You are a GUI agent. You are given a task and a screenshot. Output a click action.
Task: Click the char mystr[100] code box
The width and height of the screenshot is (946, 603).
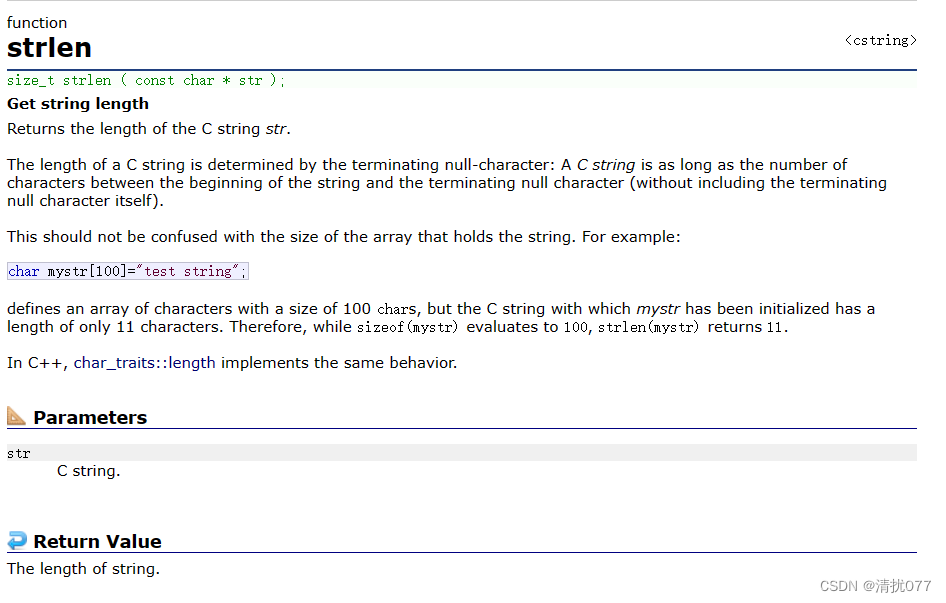click(128, 272)
